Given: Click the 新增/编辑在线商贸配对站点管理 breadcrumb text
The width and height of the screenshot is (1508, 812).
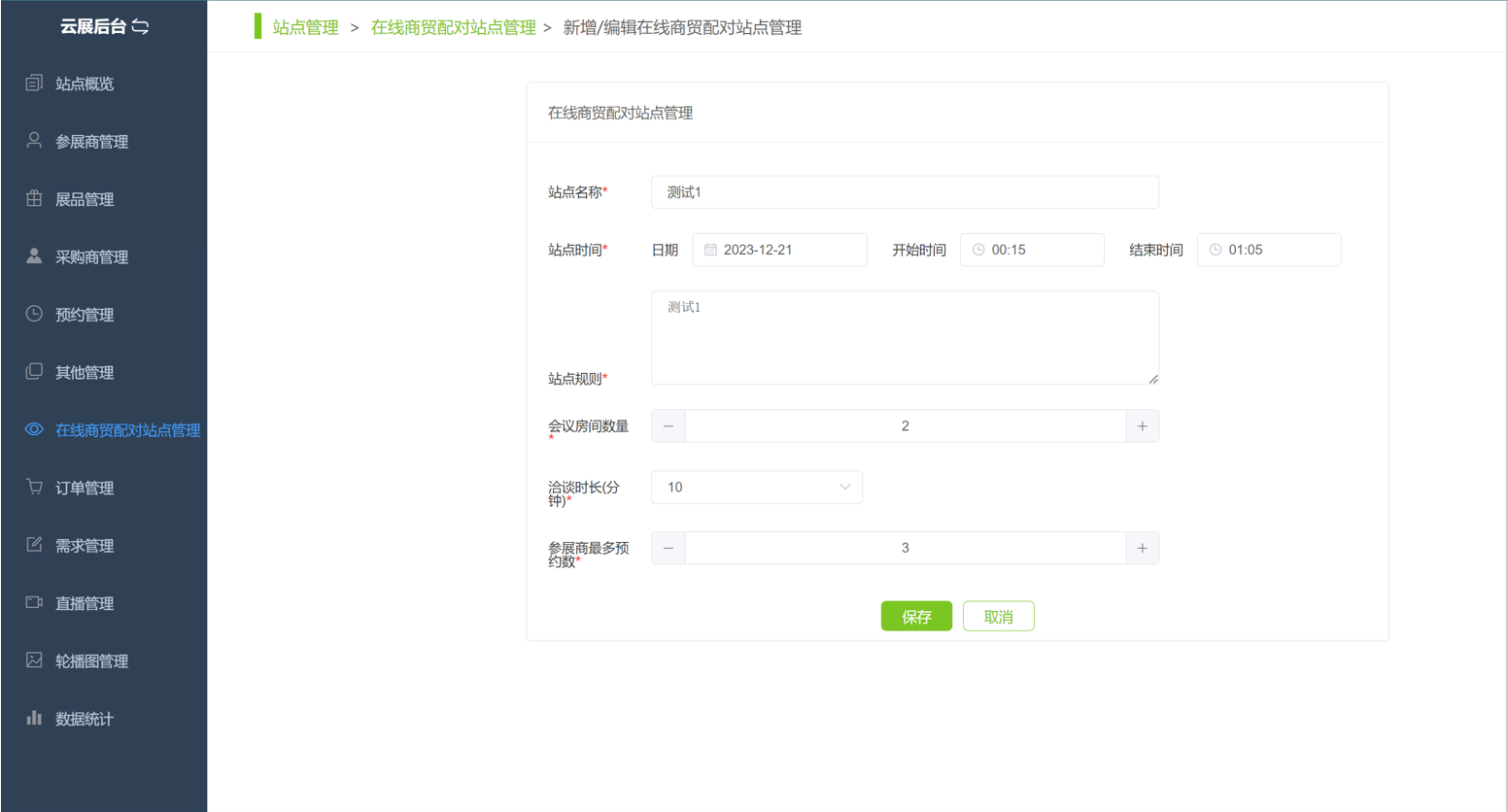Looking at the screenshot, I should click(x=682, y=27).
